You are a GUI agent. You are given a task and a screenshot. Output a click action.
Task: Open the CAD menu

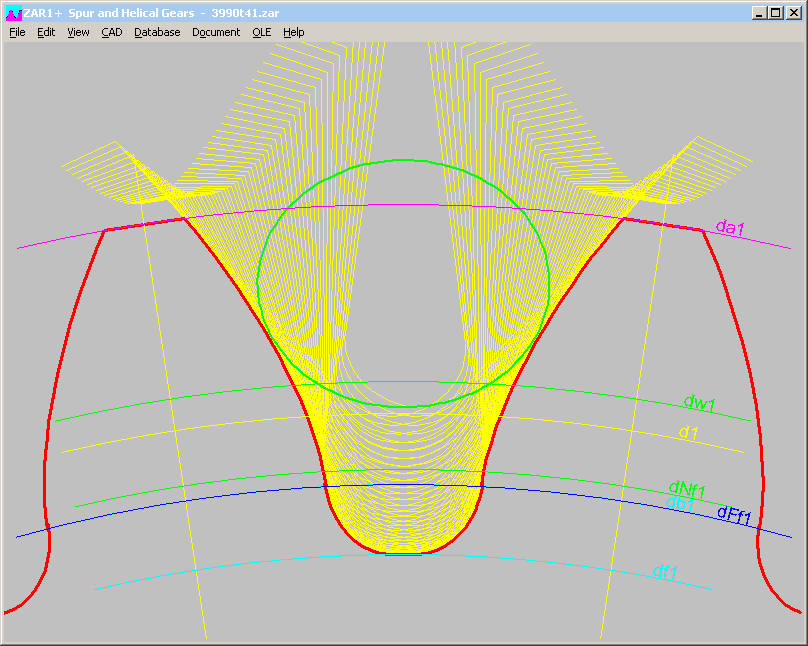click(112, 32)
